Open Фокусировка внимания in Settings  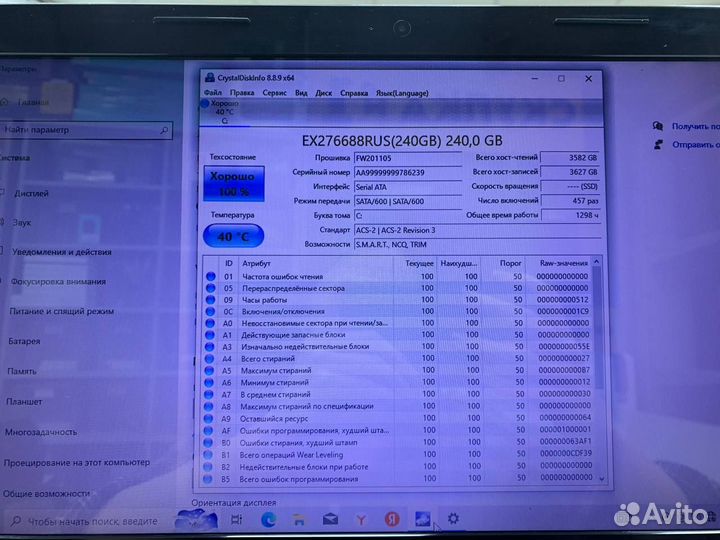click(58, 281)
